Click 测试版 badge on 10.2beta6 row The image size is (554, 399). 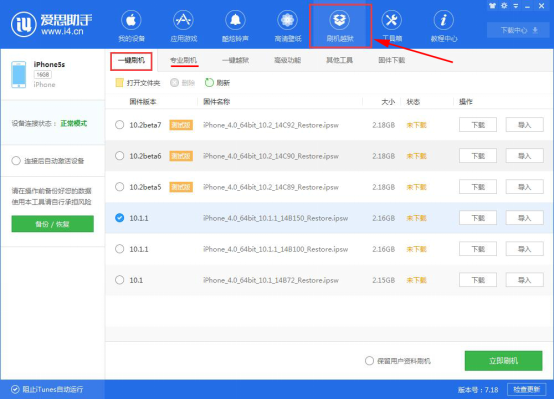(x=181, y=156)
